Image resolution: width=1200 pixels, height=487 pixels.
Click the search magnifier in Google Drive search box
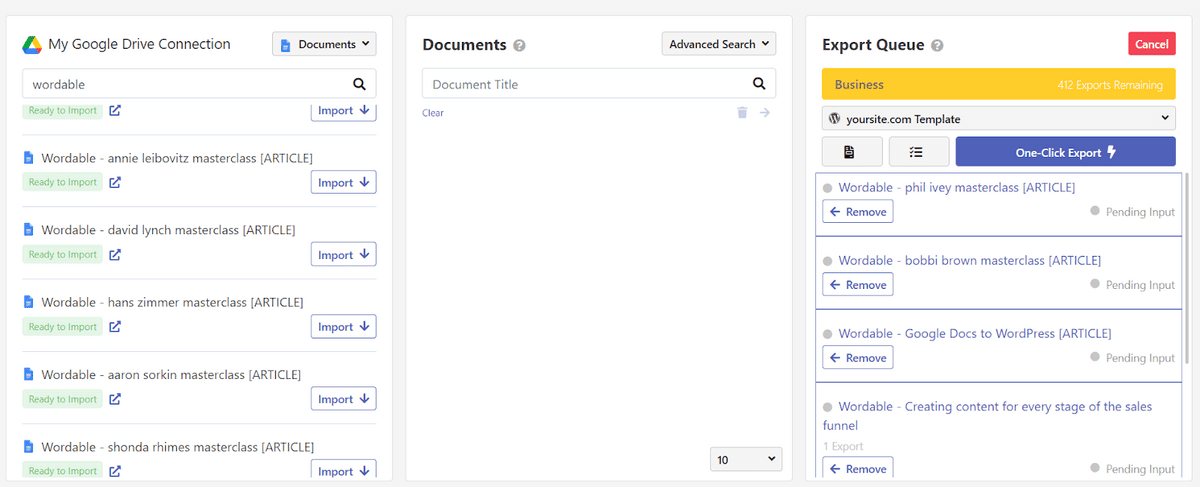tap(359, 84)
